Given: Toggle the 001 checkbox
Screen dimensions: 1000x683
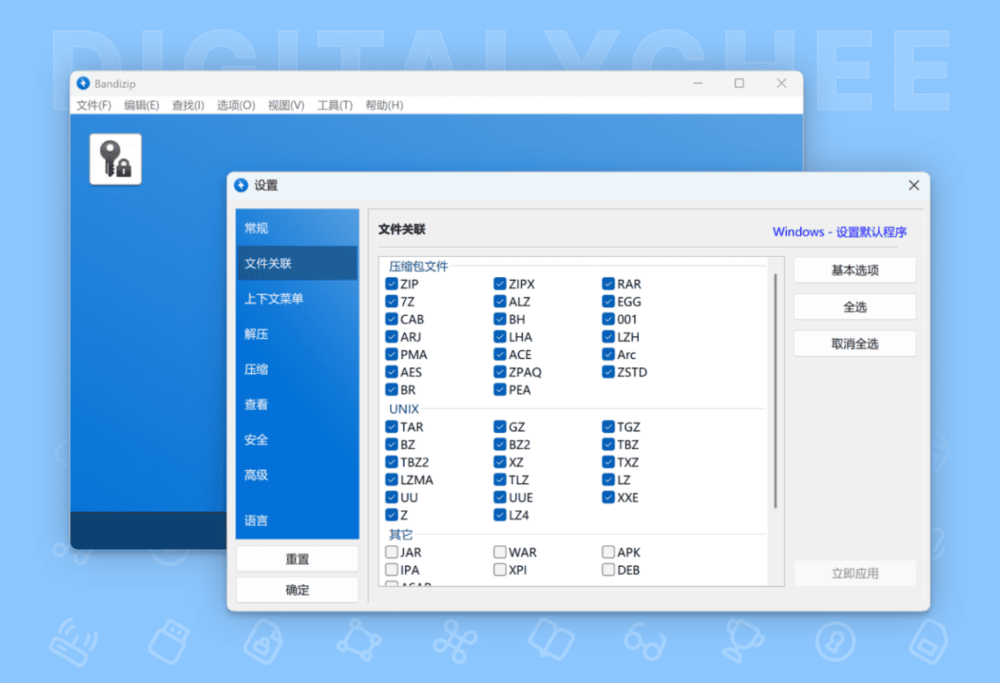Looking at the screenshot, I should coord(608,319).
